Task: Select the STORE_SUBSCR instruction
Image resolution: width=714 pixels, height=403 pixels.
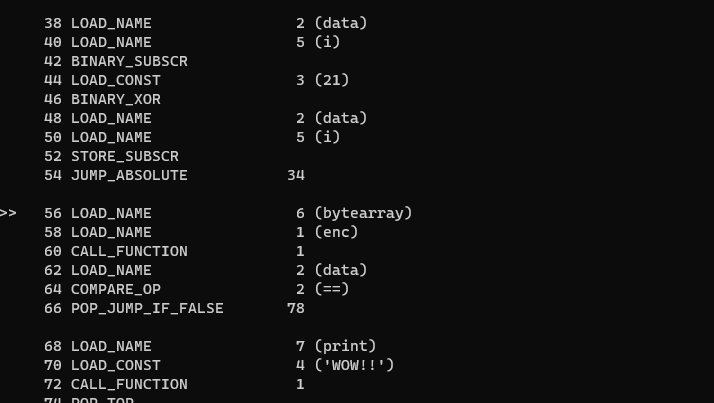Action: pyautogui.click(x=124, y=156)
